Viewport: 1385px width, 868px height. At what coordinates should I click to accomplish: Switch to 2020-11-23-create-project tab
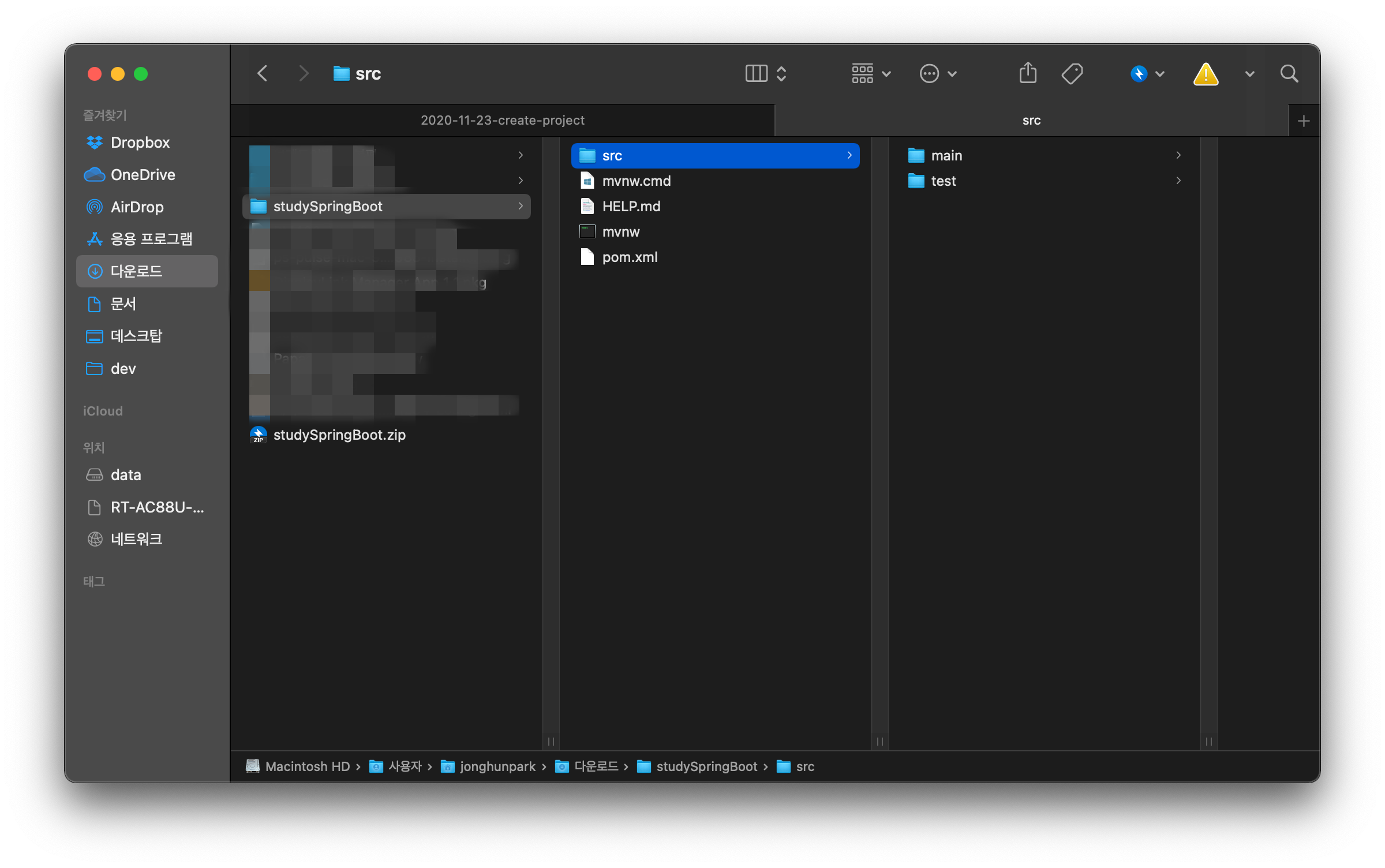[x=502, y=120]
